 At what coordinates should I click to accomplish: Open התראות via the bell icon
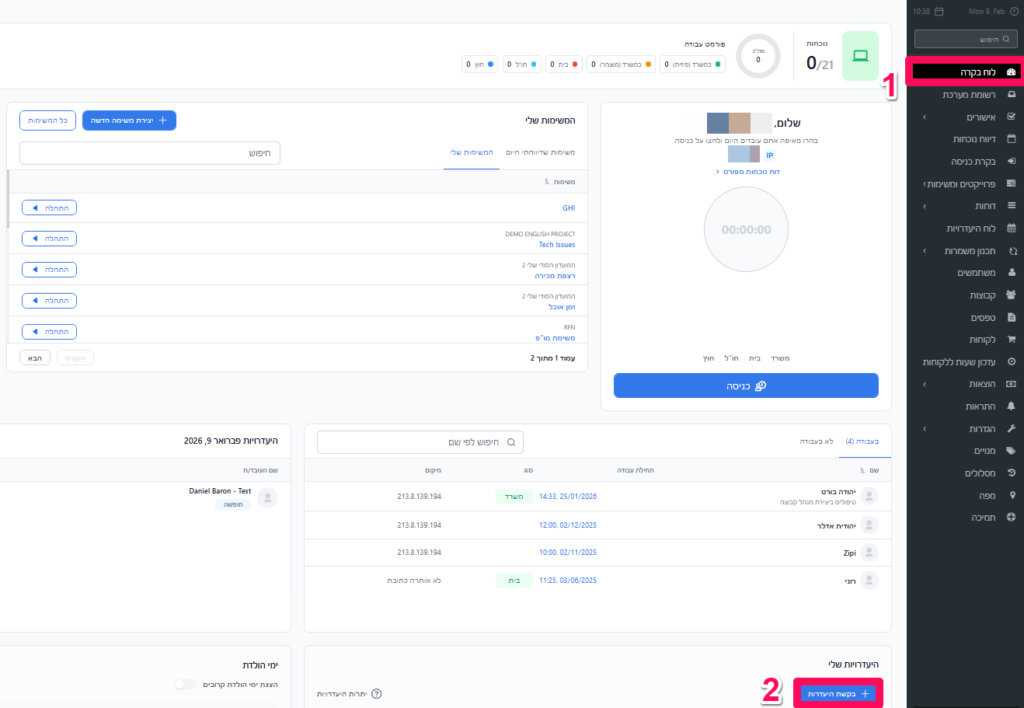[x=1012, y=406]
